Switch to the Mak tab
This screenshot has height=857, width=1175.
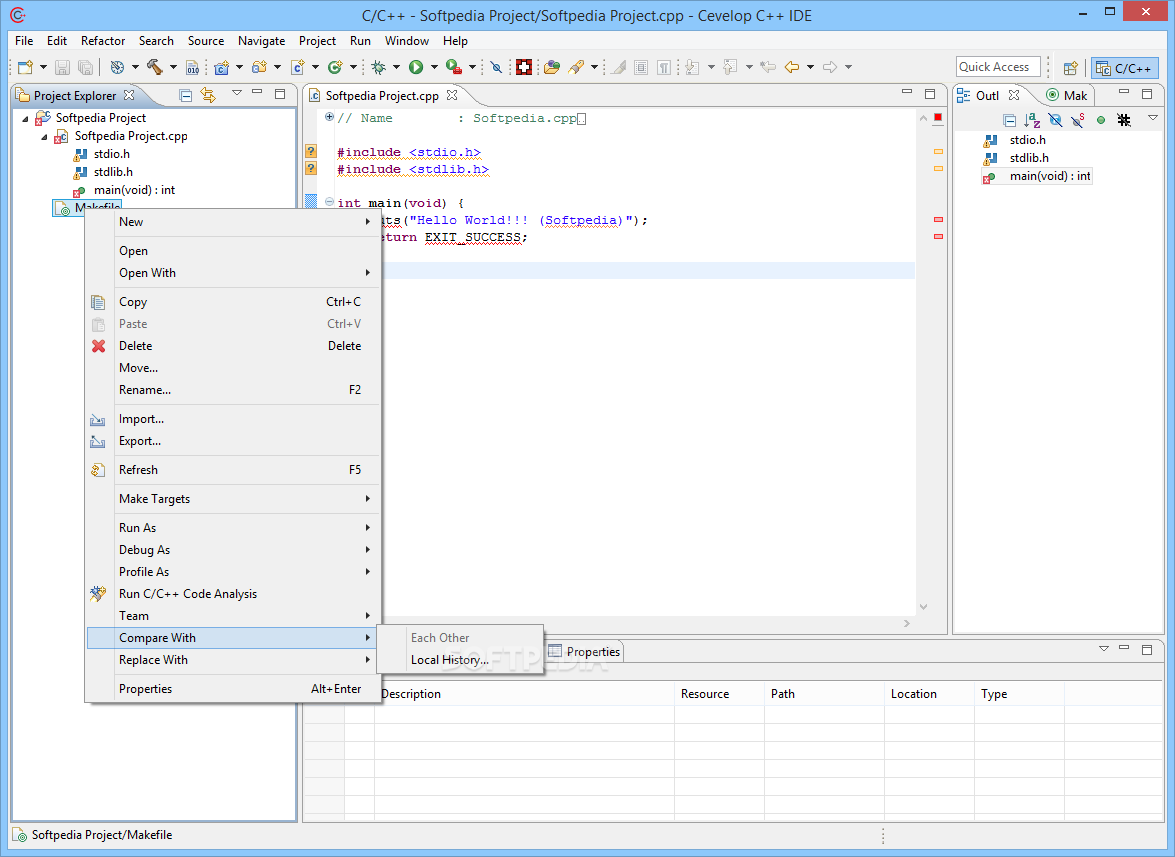(1066, 95)
